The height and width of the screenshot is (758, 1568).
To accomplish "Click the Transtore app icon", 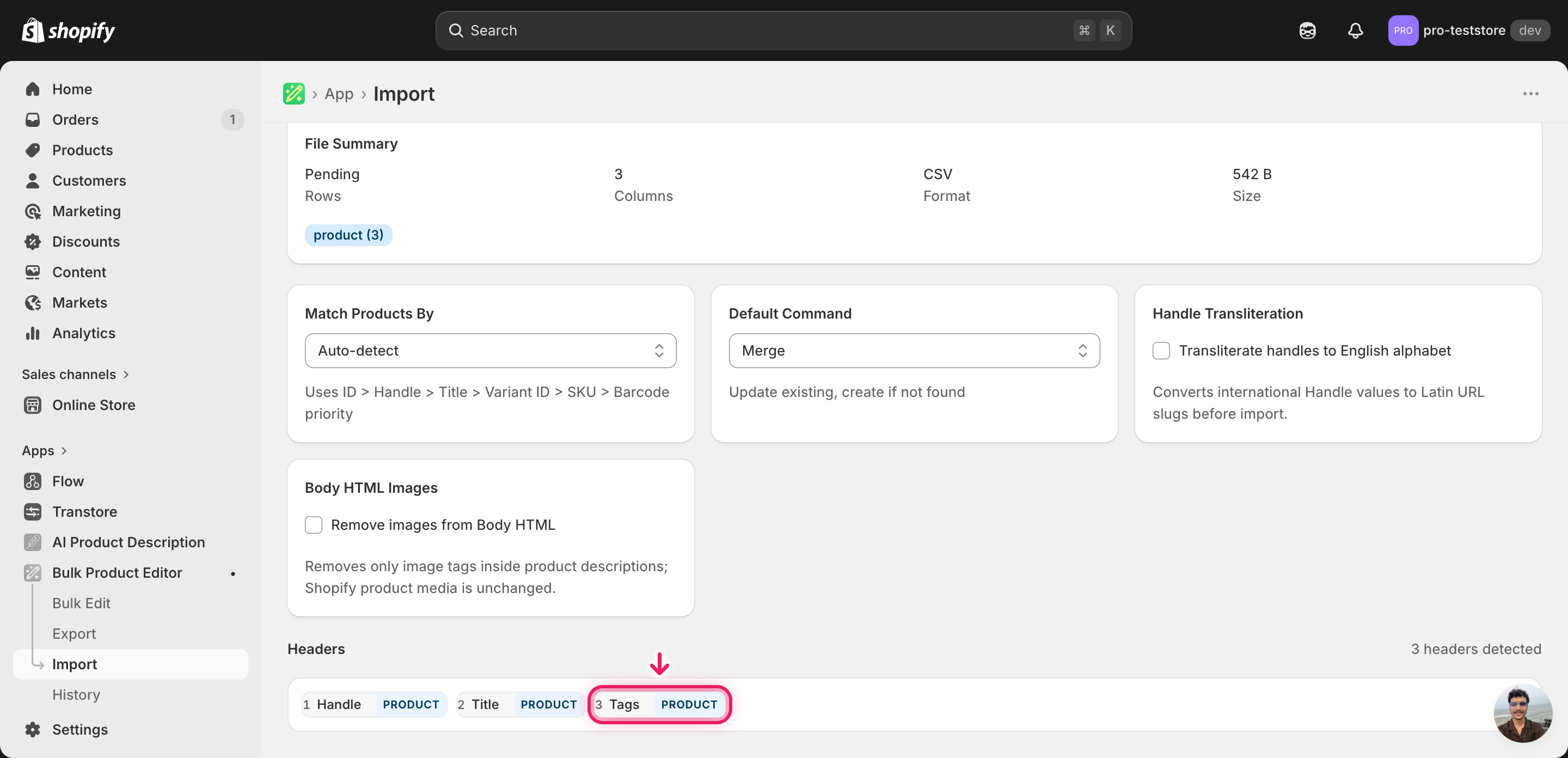I will coord(33,511).
